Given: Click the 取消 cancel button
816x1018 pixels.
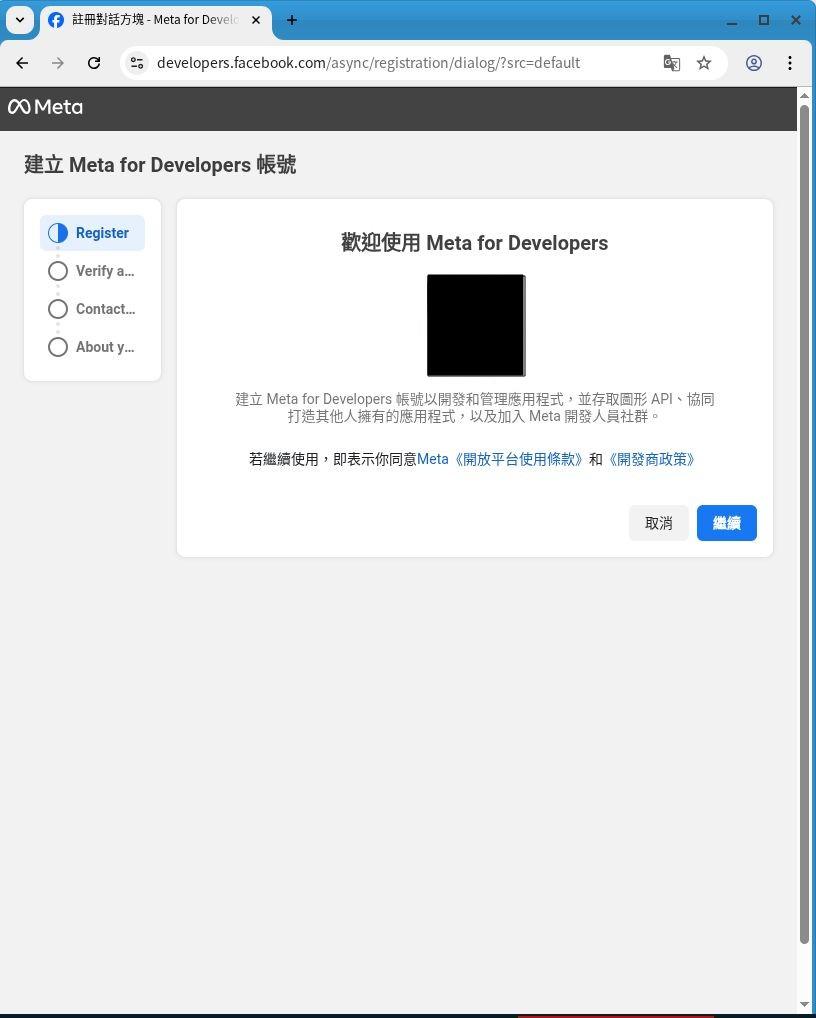Looking at the screenshot, I should (x=658, y=523).
